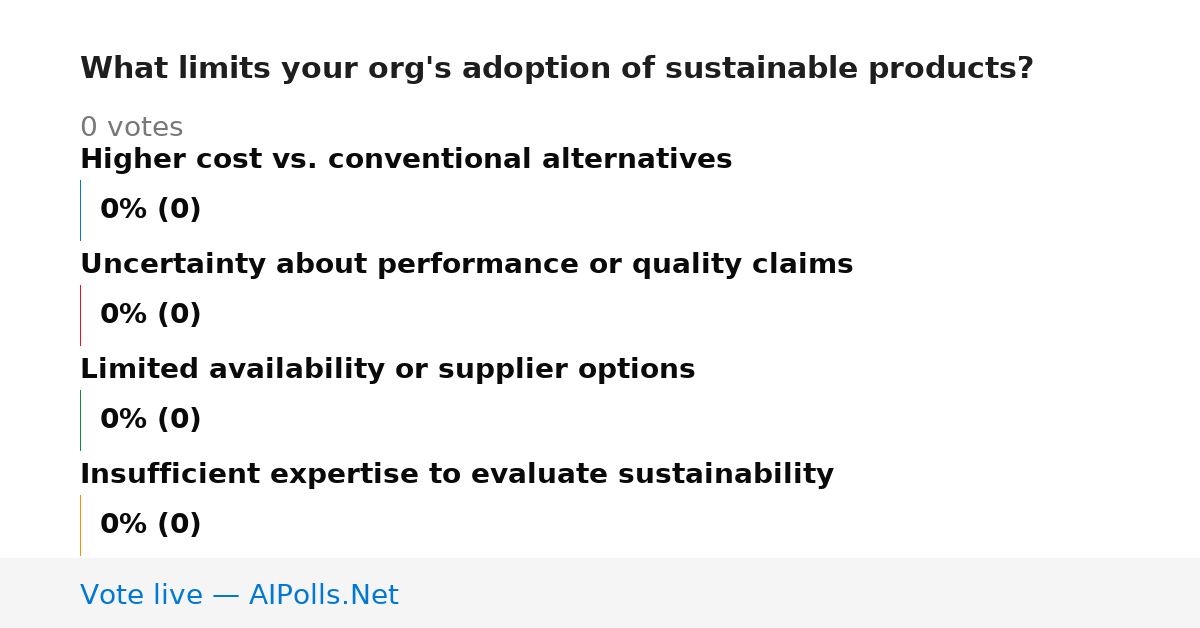
Task: Open the Vote live AIPolls.Net link
Action: point(239,595)
